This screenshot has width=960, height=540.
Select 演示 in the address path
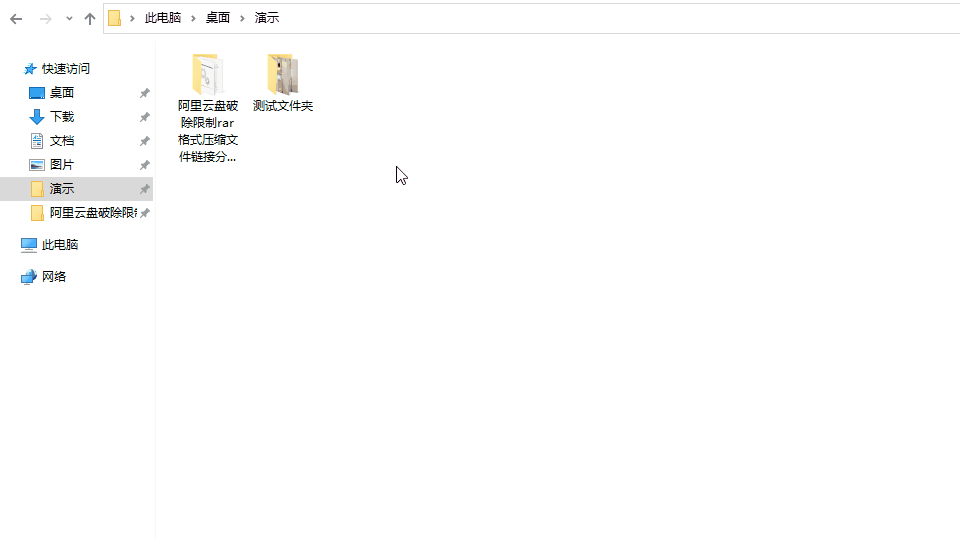click(x=267, y=18)
